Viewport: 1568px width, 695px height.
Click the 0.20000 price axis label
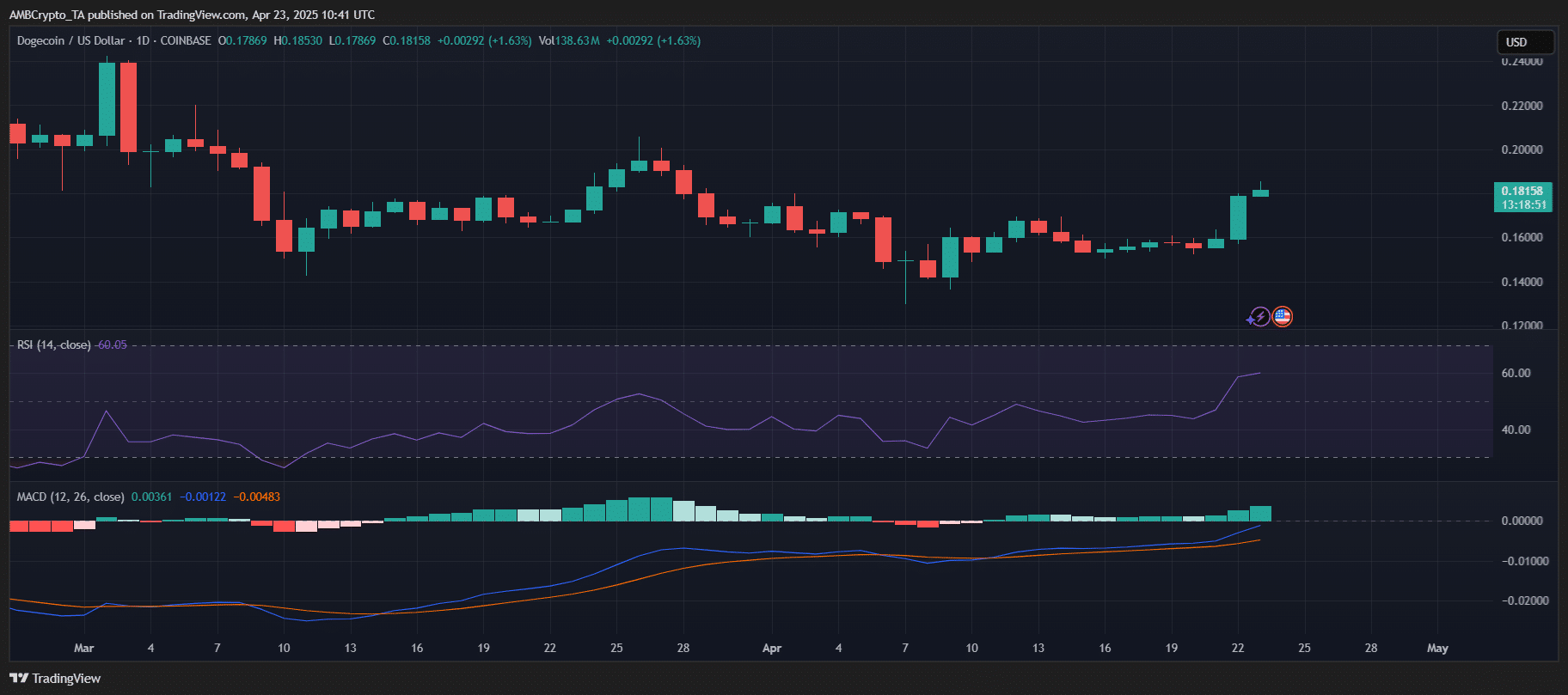(x=1522, y=149)
